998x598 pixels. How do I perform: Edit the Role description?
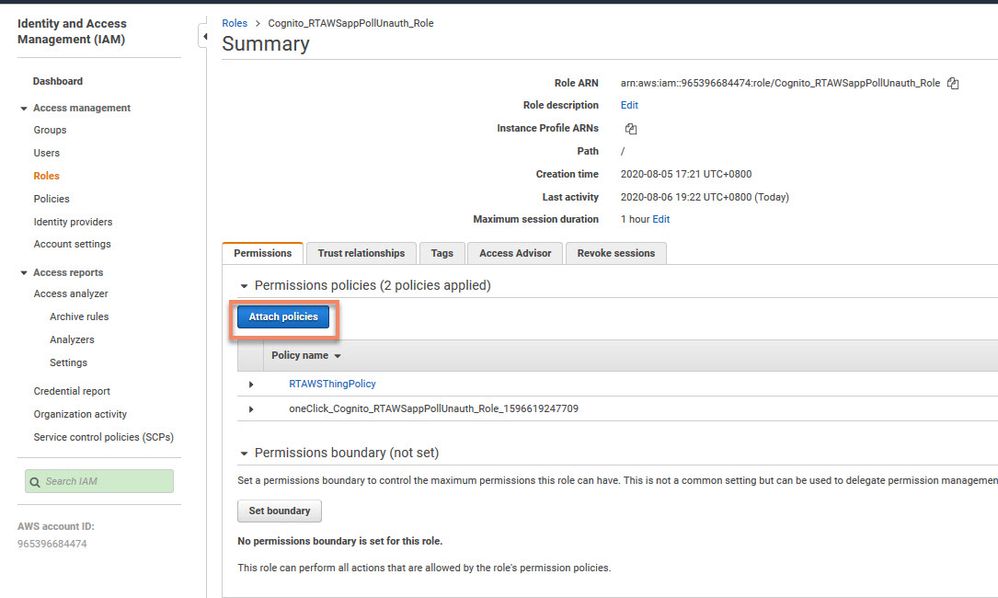(x=629, y=105)
